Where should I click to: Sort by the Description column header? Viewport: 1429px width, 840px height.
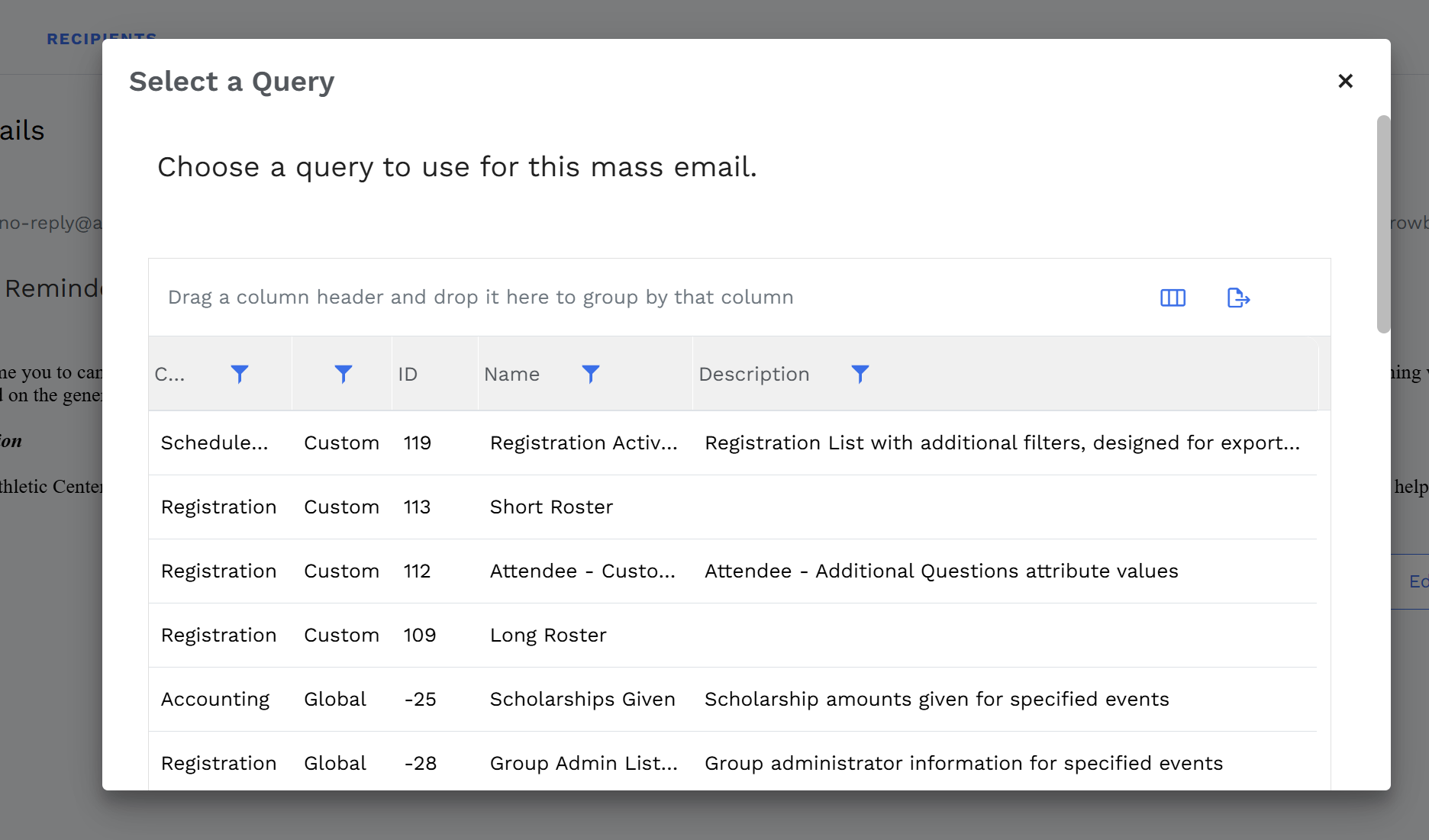point(754,374)
